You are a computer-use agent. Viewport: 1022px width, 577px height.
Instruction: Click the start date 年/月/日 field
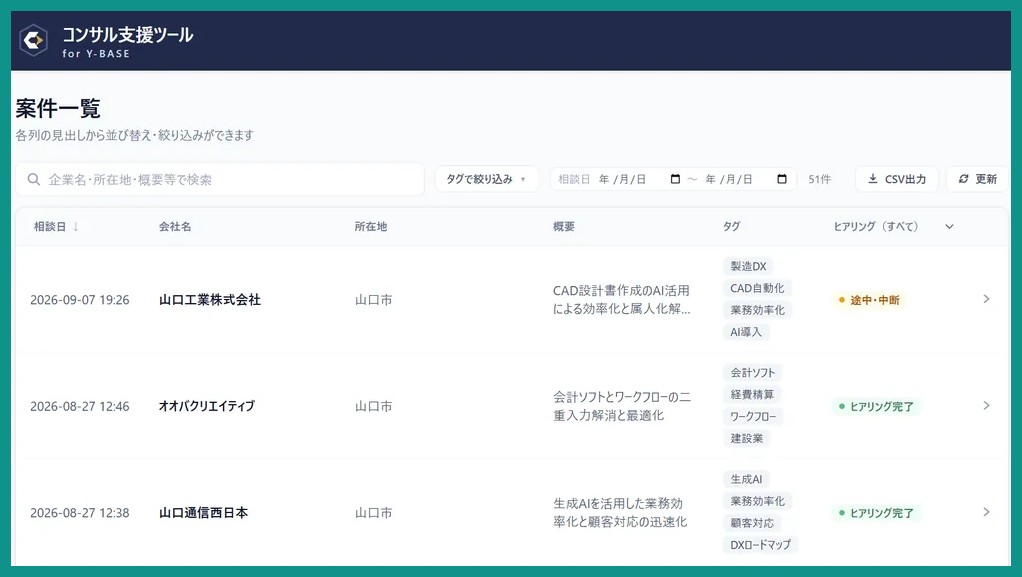(622, 179)
